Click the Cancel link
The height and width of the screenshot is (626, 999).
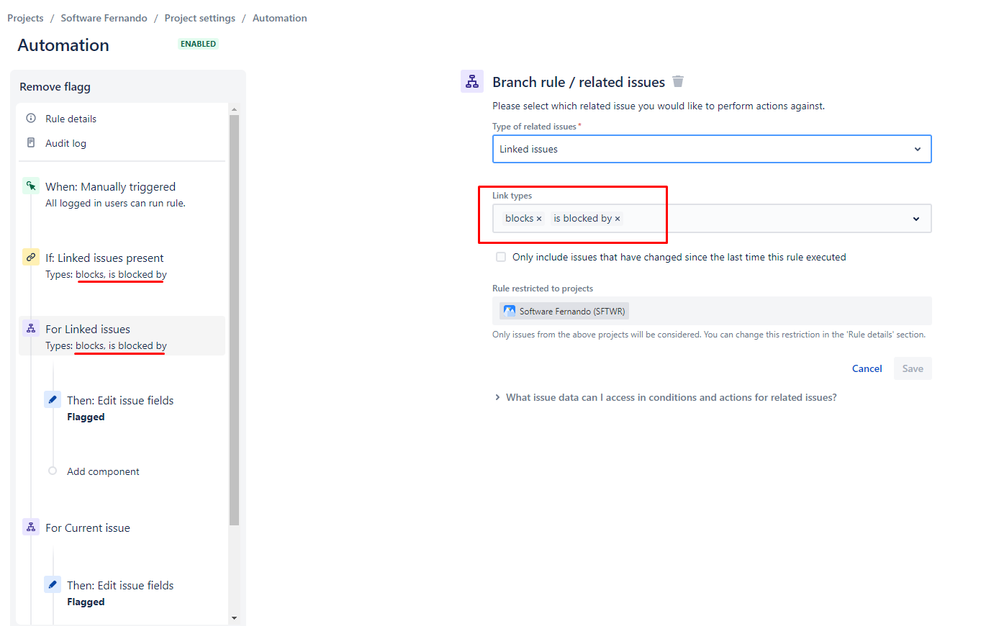tap(867, 369)
